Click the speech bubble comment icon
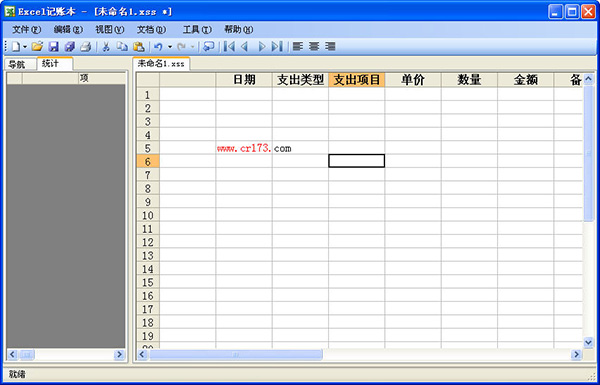This screenshot has width=600, height=385. pos(208,47)
